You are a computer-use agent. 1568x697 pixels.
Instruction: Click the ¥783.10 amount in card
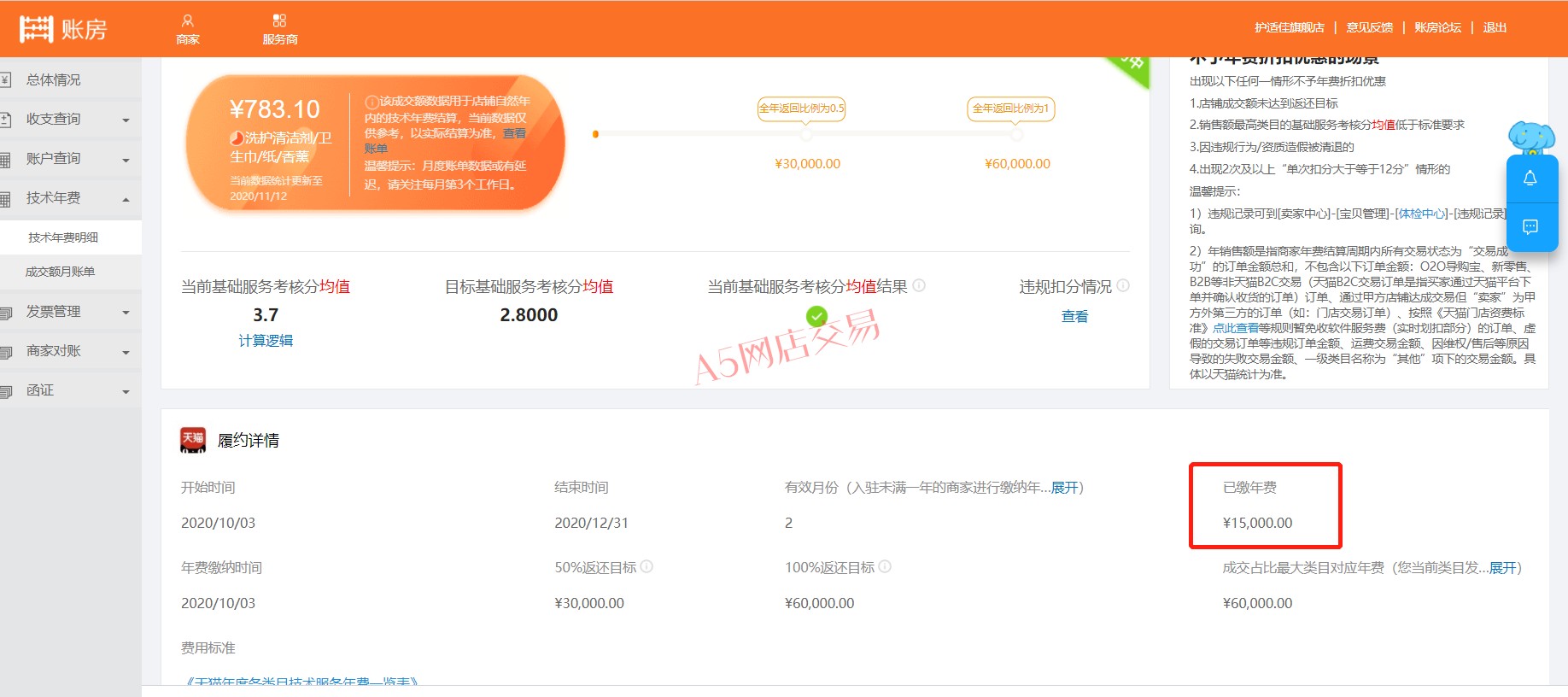274,109
